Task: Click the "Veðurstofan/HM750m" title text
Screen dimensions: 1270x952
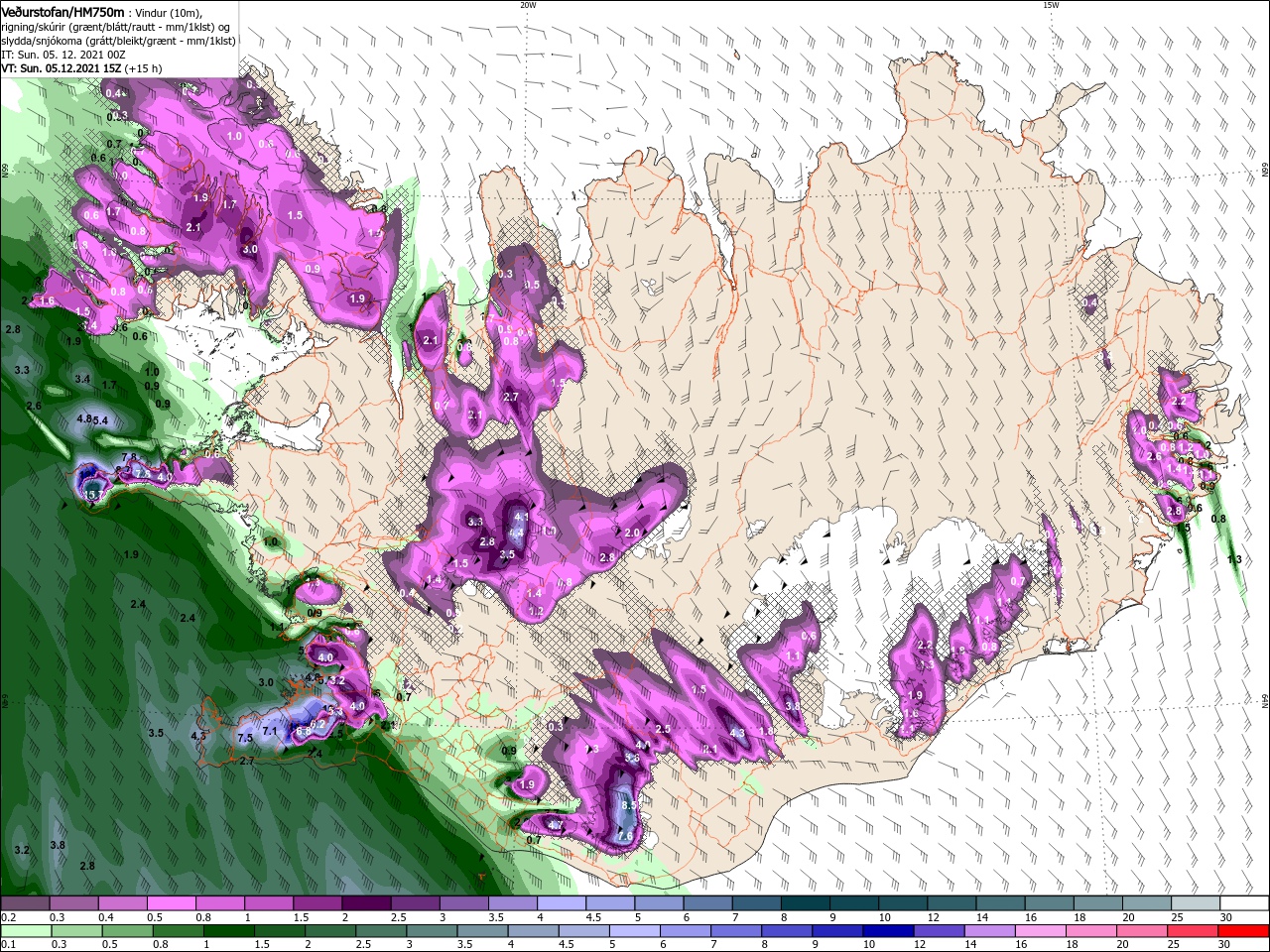Action: coord(63,12)
